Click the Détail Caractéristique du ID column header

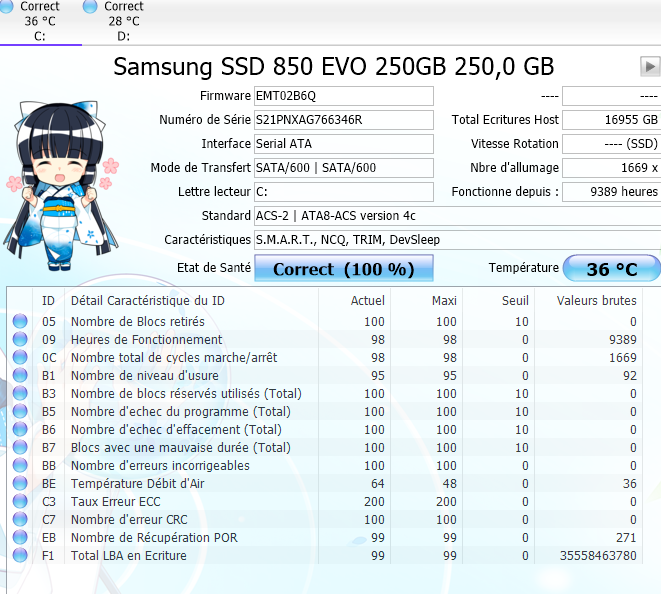coord(191,301)
